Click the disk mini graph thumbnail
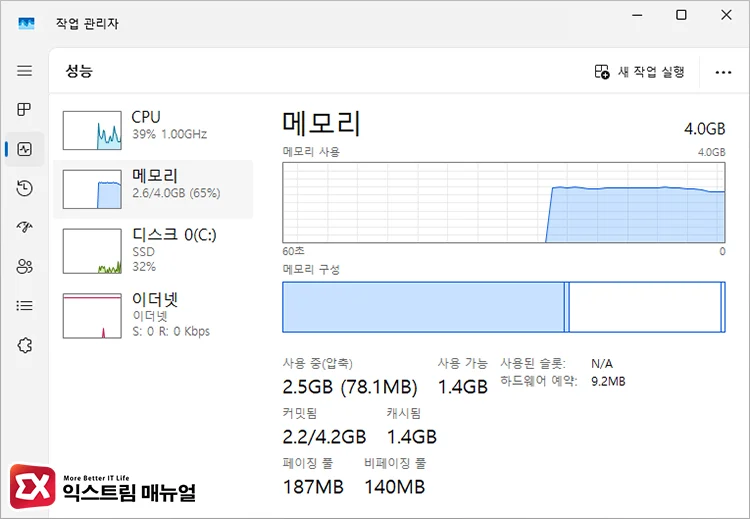The image size is (750, 519). point(92,251)
